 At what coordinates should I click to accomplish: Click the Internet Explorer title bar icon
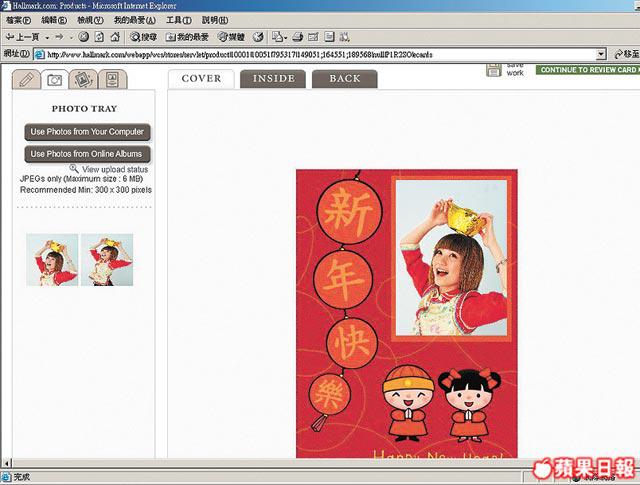6,6
